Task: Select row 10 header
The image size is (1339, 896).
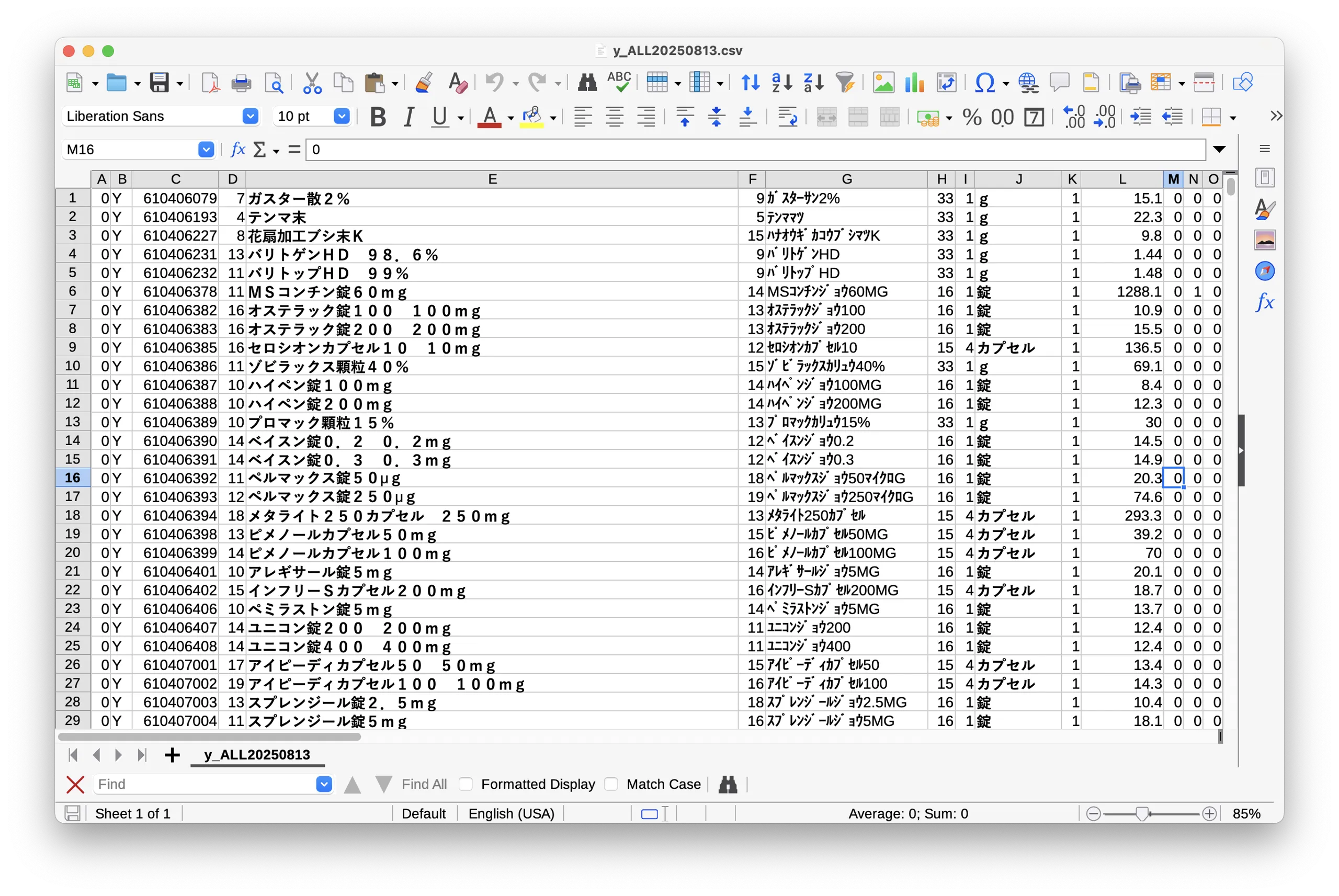Action: tap(73, 366)
